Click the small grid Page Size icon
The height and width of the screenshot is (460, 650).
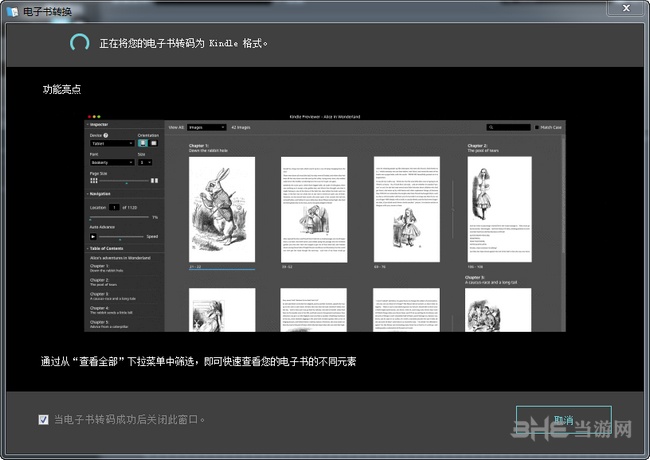click(94, 181)
